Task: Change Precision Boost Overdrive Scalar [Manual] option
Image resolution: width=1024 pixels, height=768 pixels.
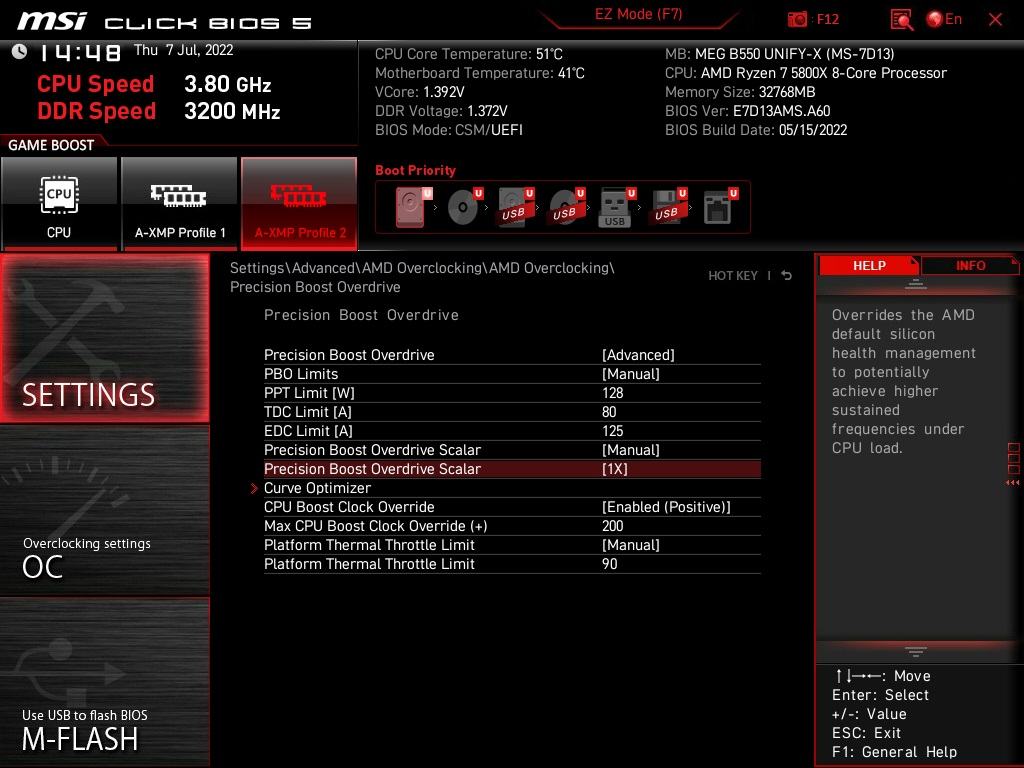Action: coord(512,449)
